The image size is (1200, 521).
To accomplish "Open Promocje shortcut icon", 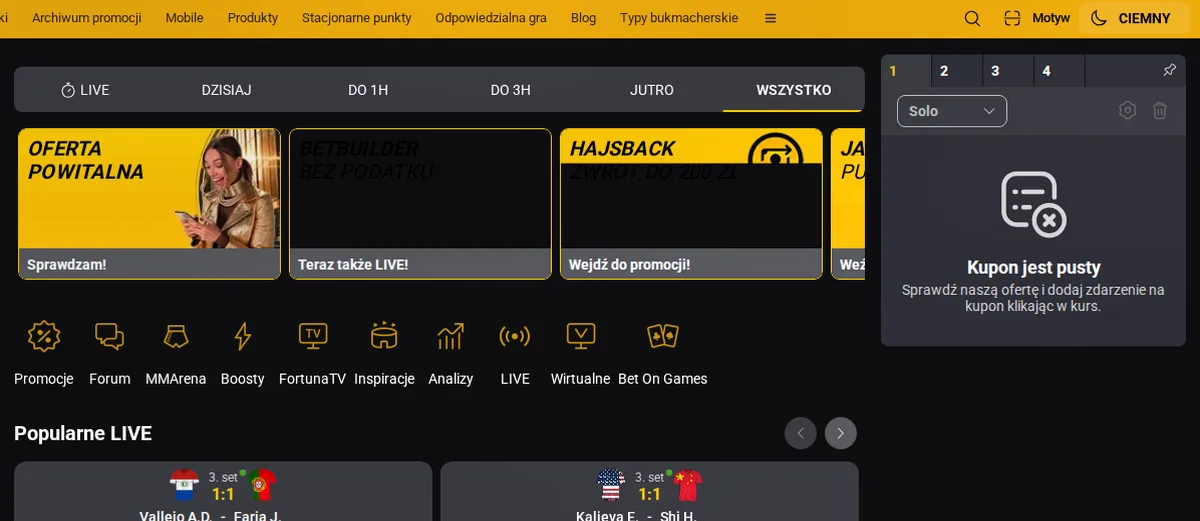I will (x=44, y=336).
